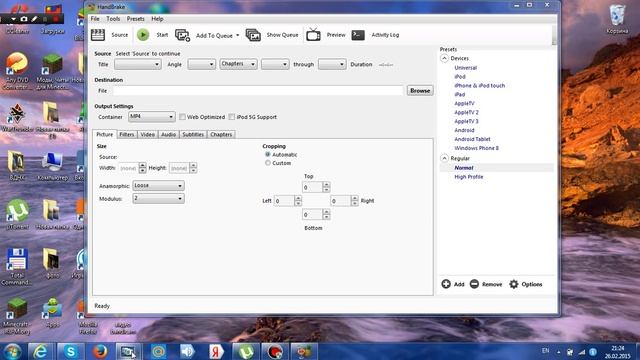
Task: Switch to the Chapters tab
Action: 221,134
